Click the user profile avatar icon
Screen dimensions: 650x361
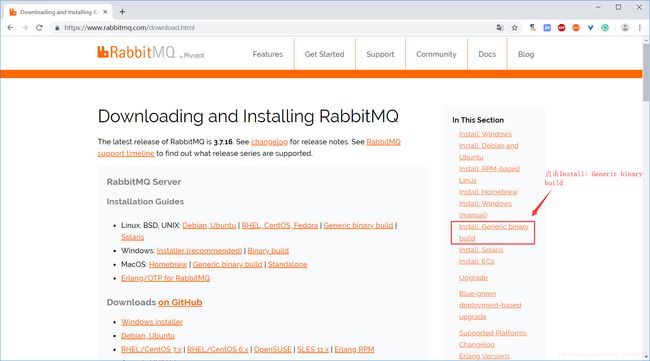click(625, 28)
